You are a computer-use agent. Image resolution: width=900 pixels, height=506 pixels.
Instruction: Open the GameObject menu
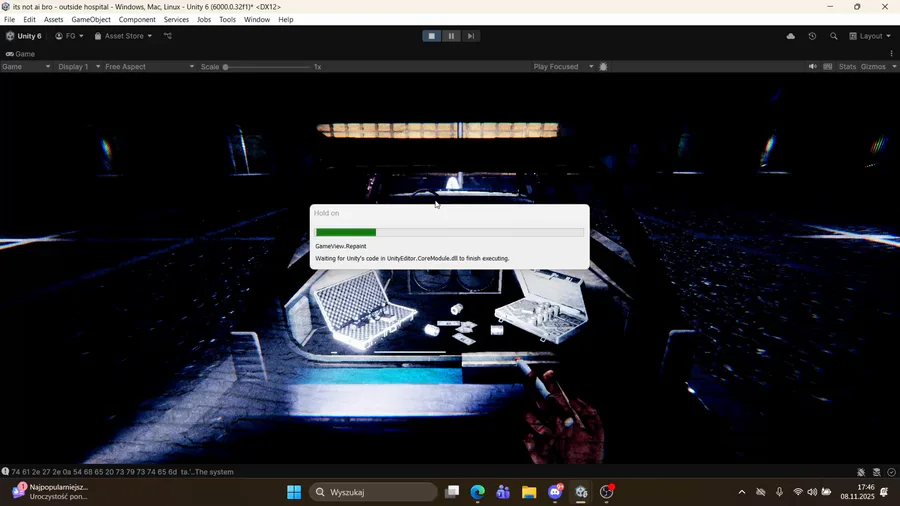[91, 20]
